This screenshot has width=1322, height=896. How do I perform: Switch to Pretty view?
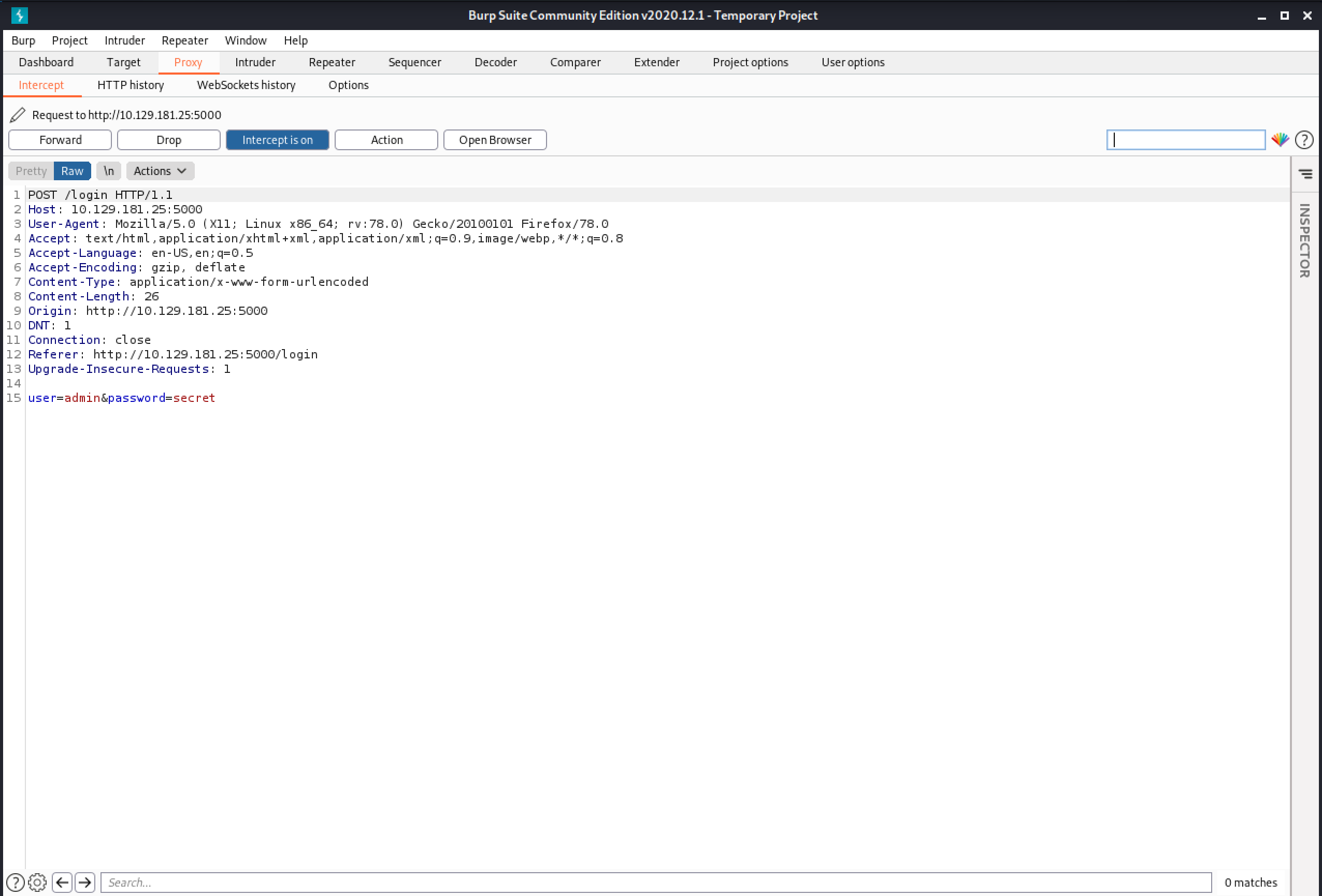(31, 171)
